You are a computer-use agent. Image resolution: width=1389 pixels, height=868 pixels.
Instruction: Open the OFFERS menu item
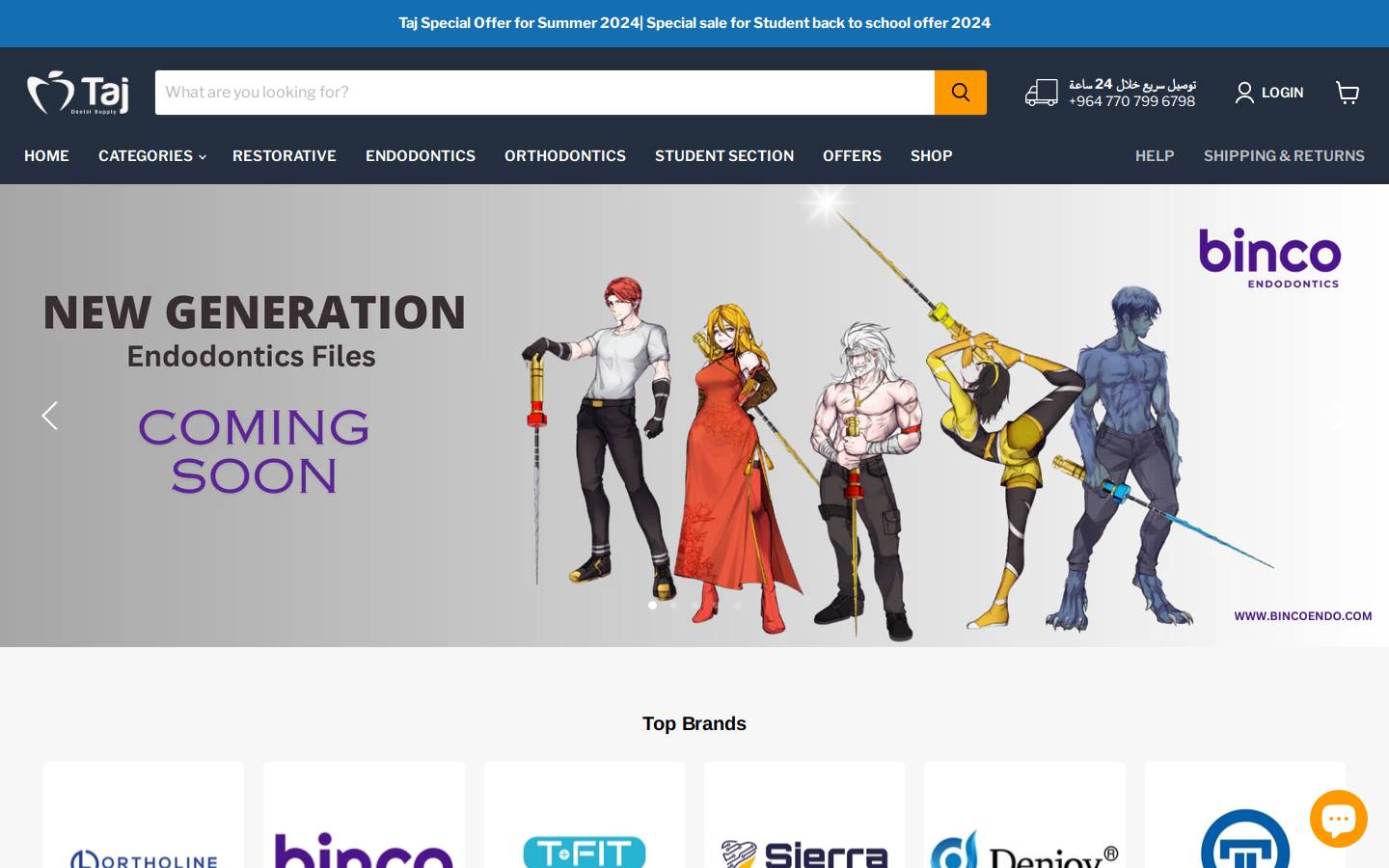(x=852, y=155)
